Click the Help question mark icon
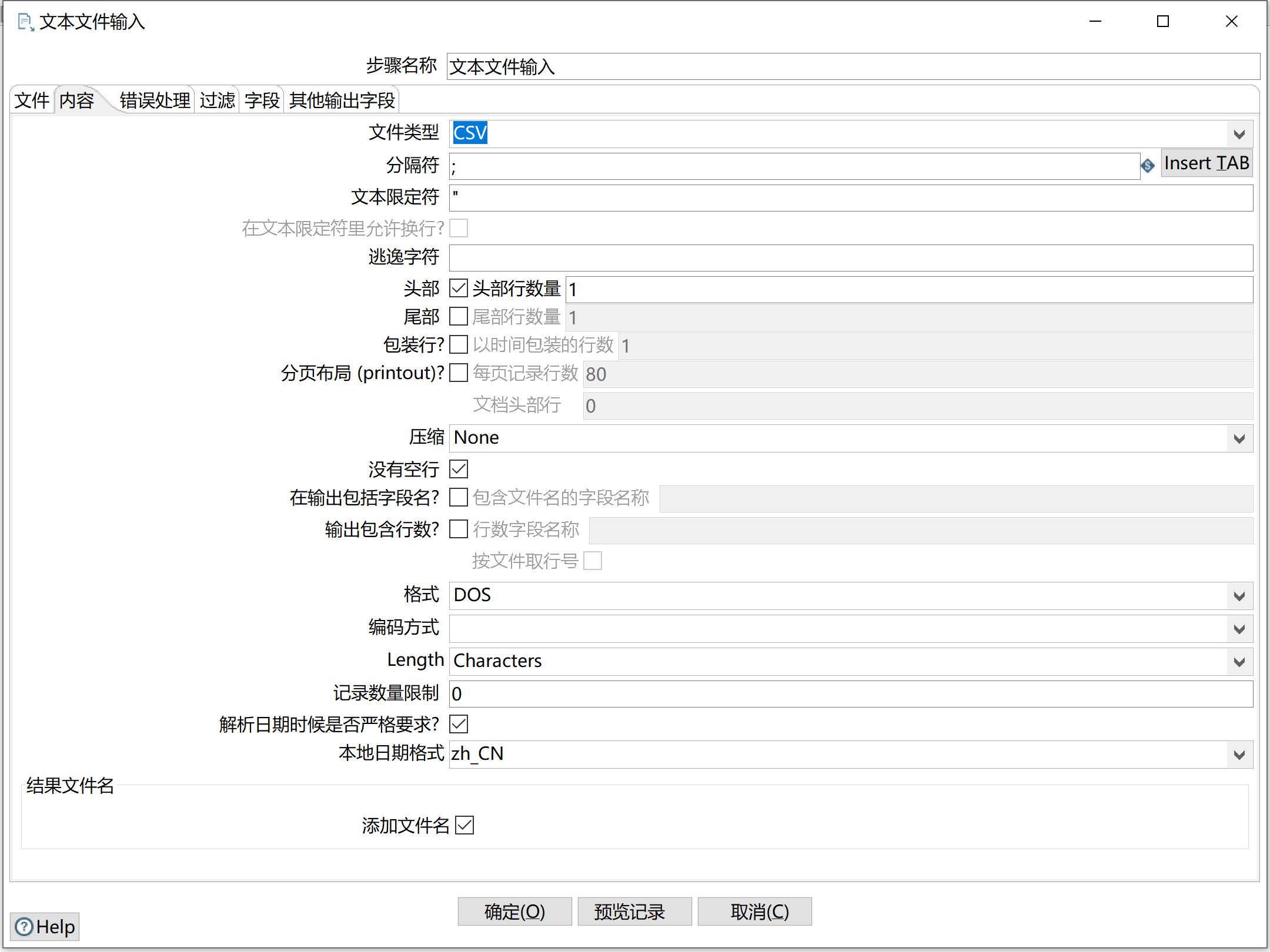The height and width of the screenshot is (952, 1270). coord(24,927)
